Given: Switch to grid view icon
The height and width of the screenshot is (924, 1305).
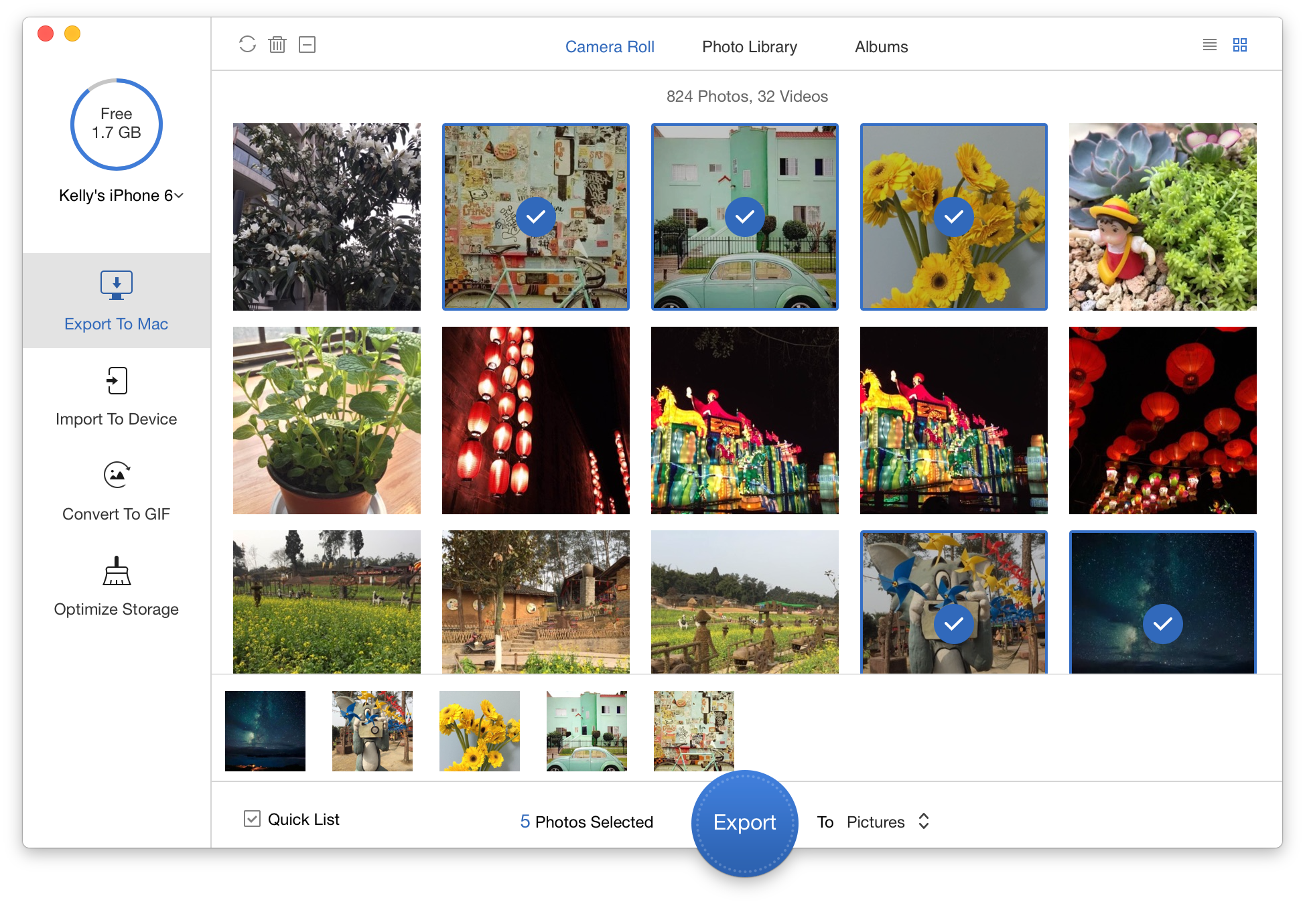Looking at the screenshot, I should click(x=1239, y=45).
